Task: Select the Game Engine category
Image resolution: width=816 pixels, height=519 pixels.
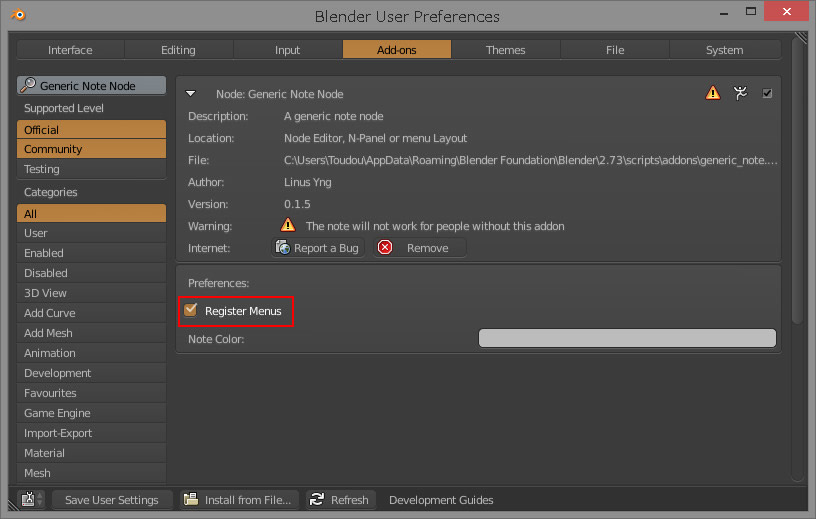Action: pos(92,413)
